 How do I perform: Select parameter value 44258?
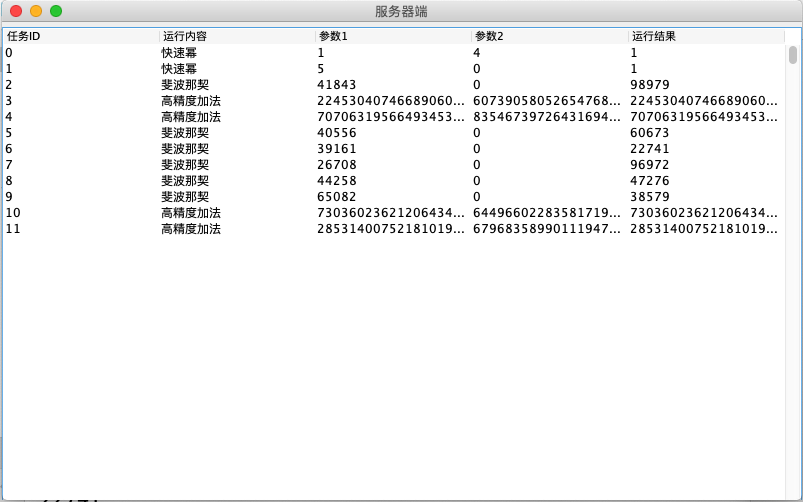(x=336, y=181)
